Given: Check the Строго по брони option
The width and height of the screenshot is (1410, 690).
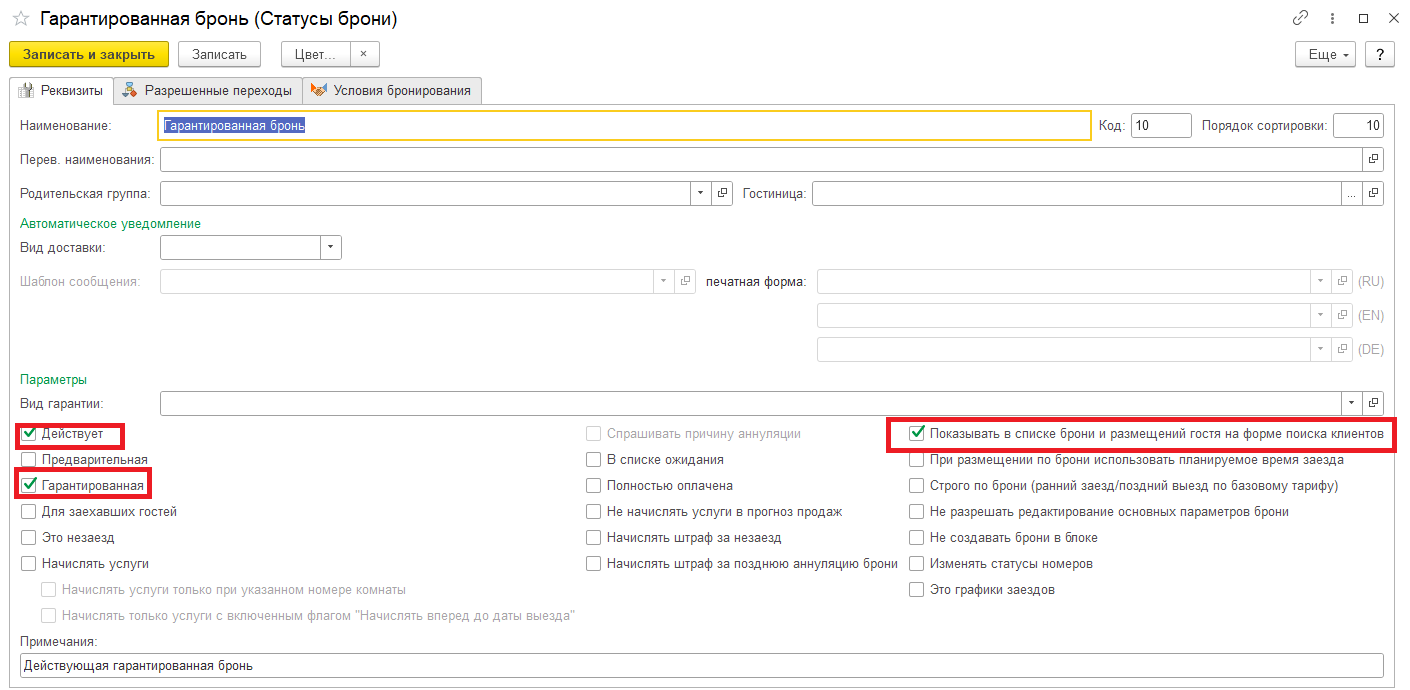Looking at the screenshot, I should 916,486.
